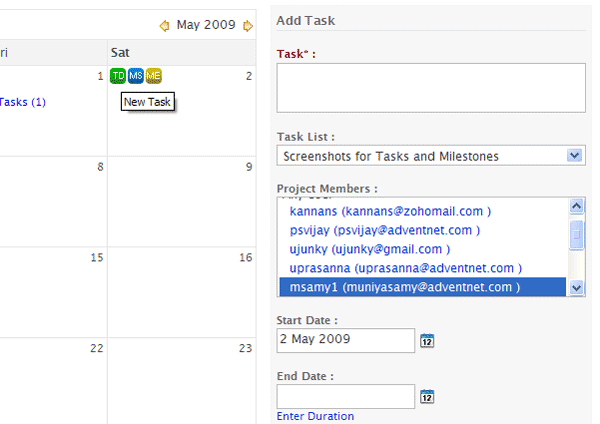This screenshot has height=424, width=600.
Task: Open the Start Date calendar picker
Action: 427,340
